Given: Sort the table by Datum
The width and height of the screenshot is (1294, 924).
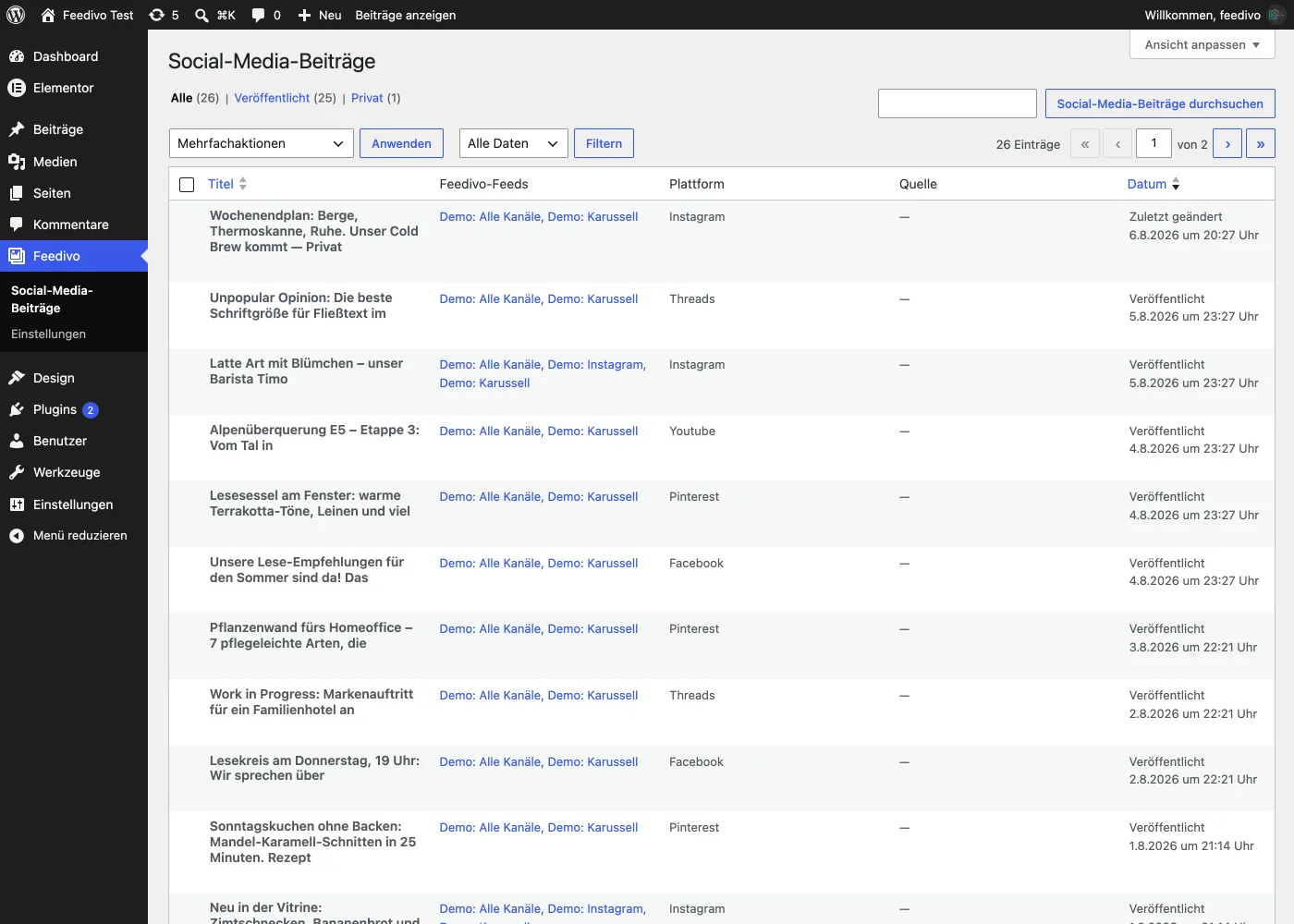Looking at the screenshot, I should (1147, 184).
